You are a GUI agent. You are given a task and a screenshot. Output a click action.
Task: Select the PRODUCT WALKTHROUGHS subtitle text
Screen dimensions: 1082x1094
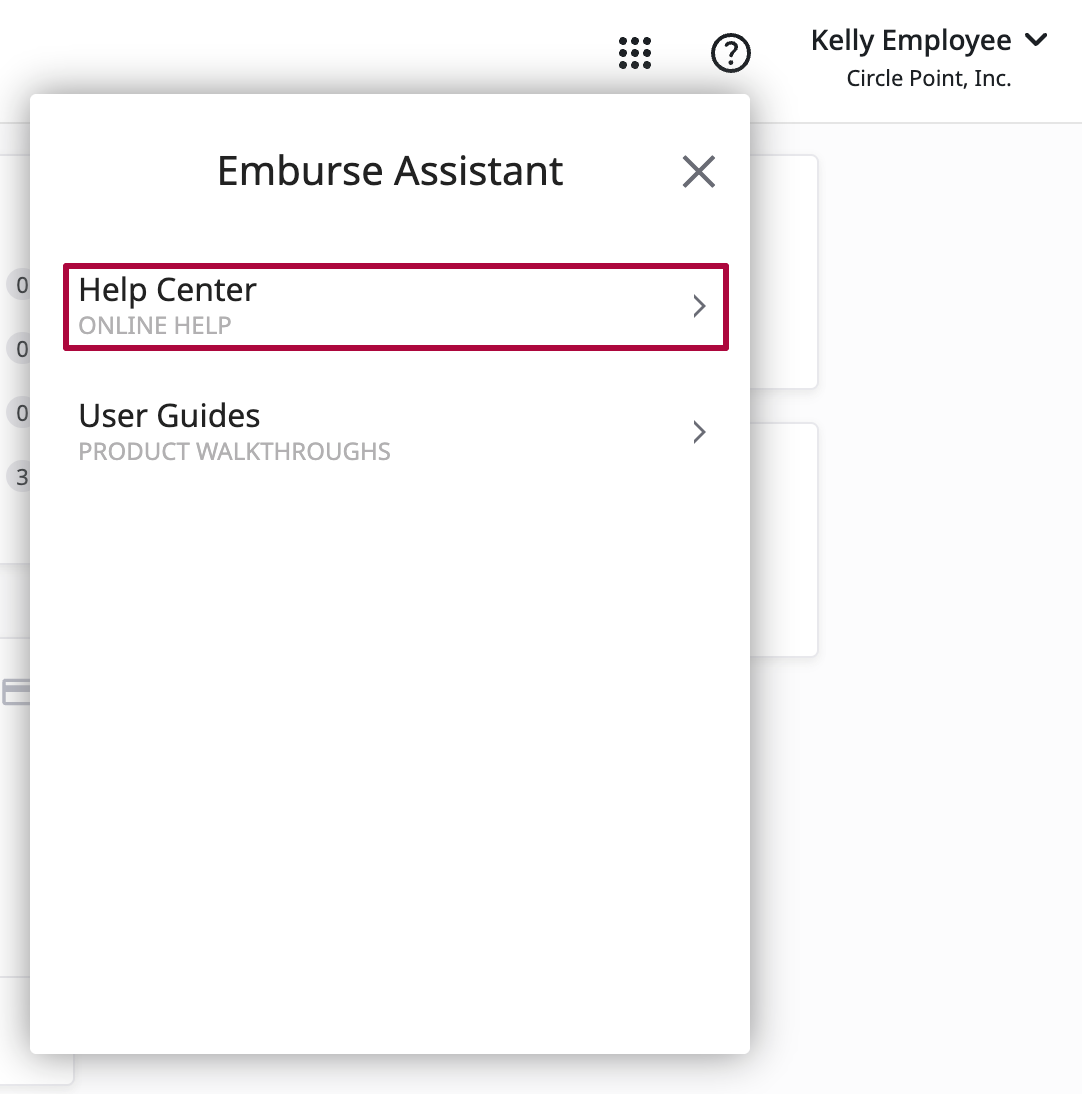tap(234, 452)
